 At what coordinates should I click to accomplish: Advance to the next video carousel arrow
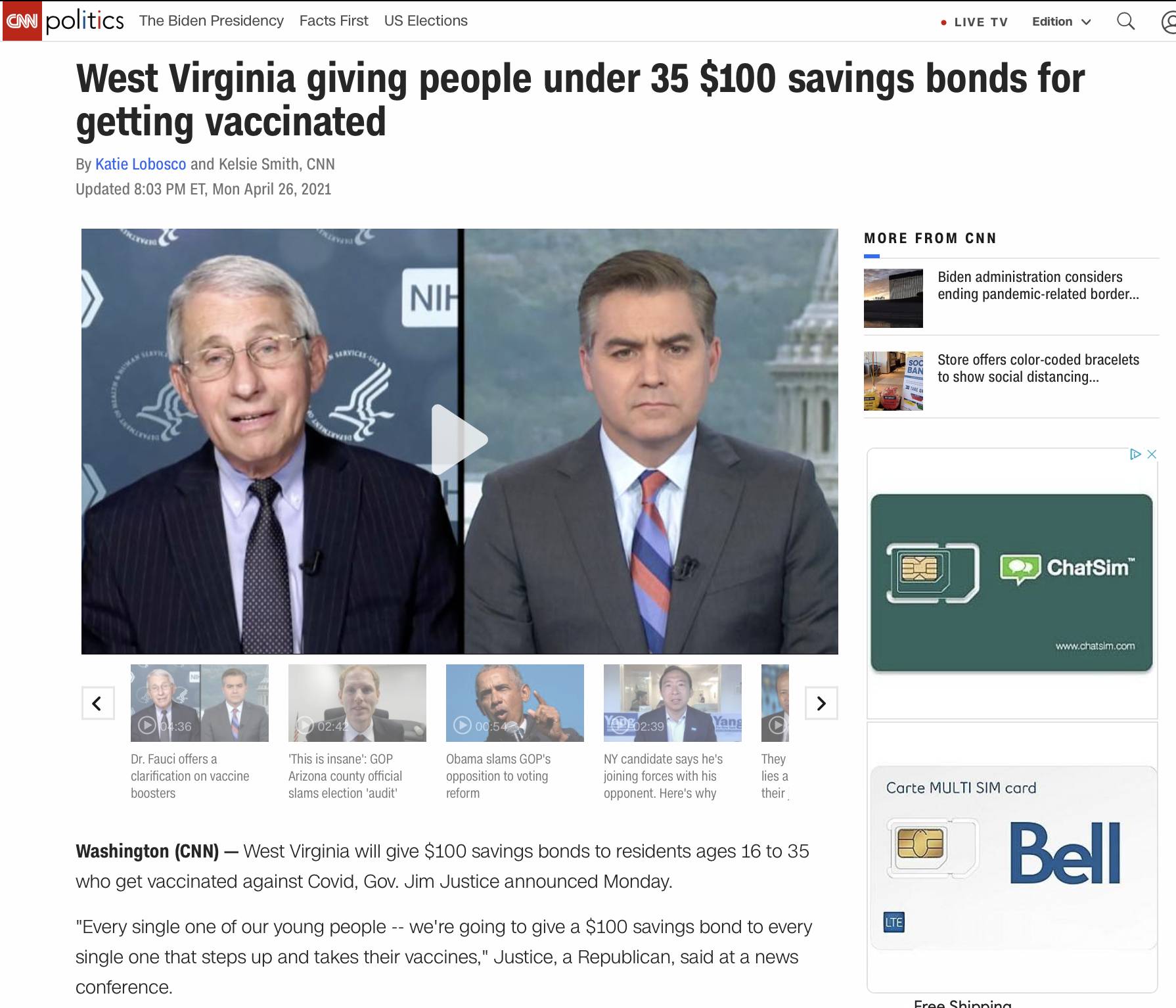pyautogui.click(x=821, y=703)
